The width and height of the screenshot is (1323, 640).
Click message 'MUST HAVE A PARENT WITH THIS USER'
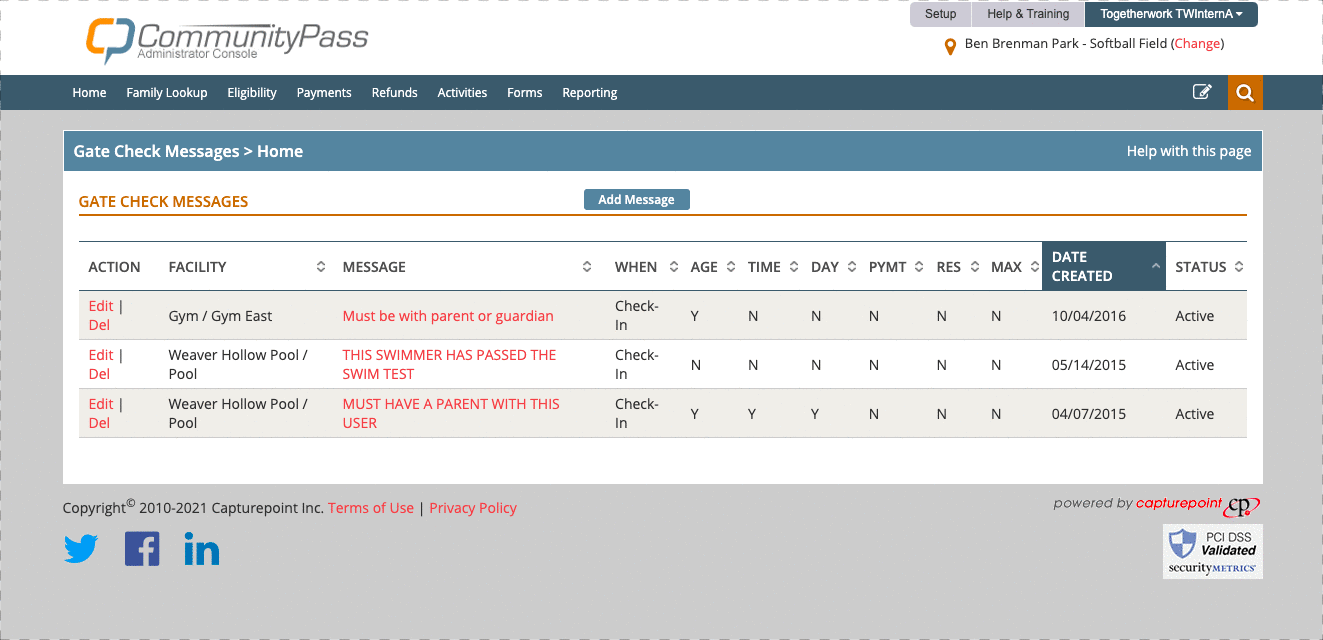[451, 413]
